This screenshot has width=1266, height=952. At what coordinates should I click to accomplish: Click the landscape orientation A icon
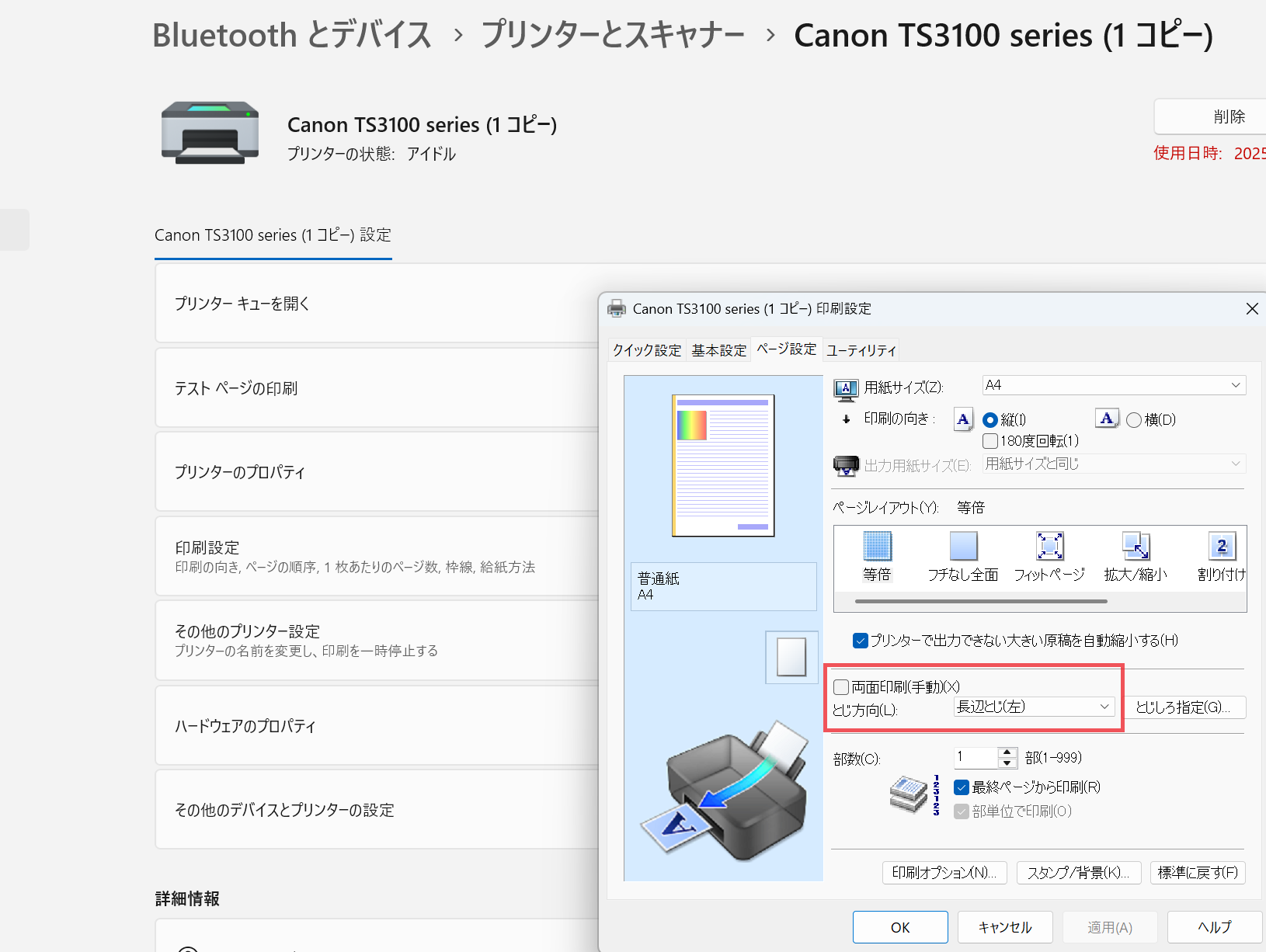click(1107, 419)
